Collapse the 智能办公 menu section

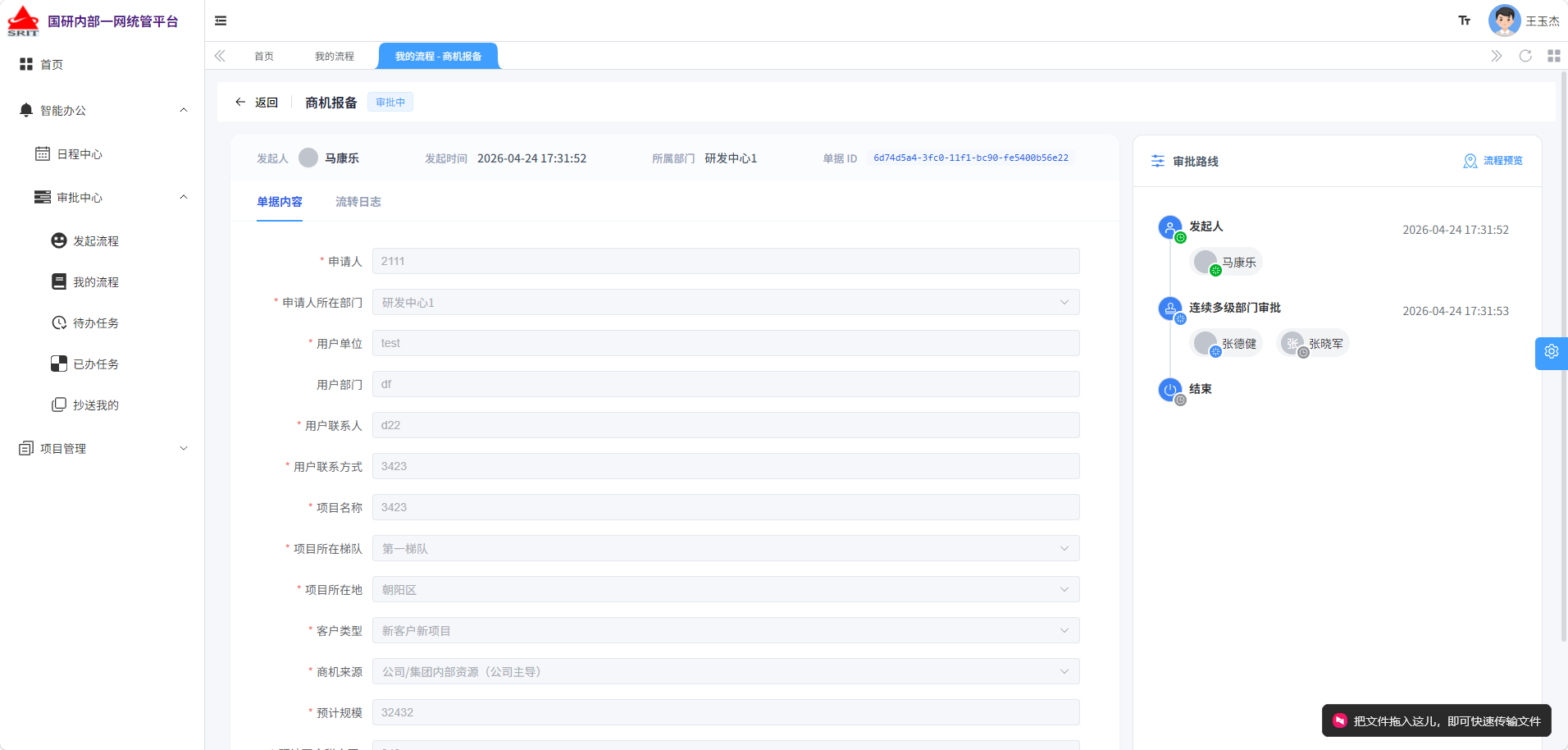tap(184, 110)
